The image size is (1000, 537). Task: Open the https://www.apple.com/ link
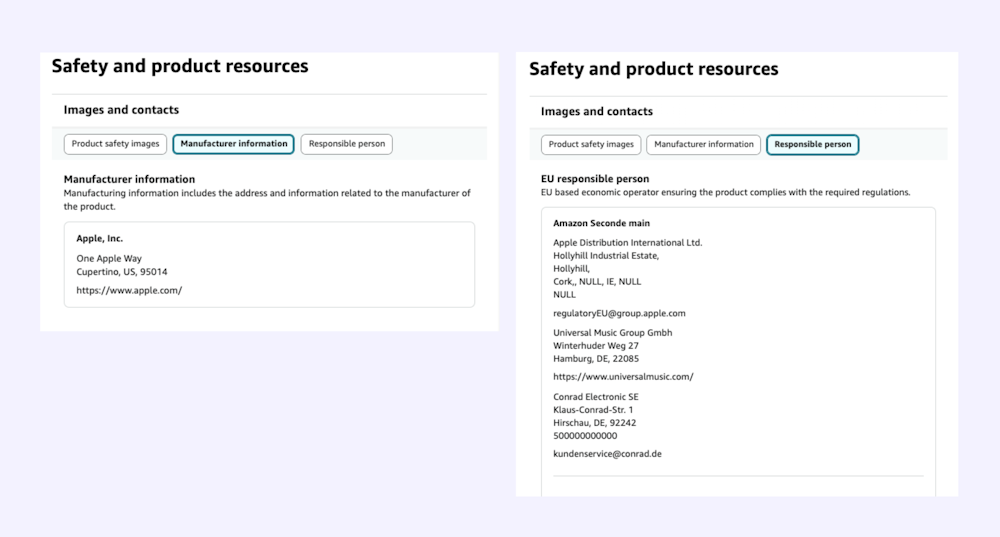click(129, 290)
